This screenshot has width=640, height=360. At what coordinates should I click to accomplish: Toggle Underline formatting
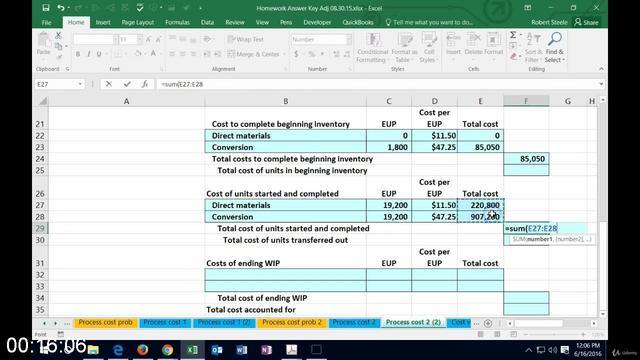[x=99, y=54]
